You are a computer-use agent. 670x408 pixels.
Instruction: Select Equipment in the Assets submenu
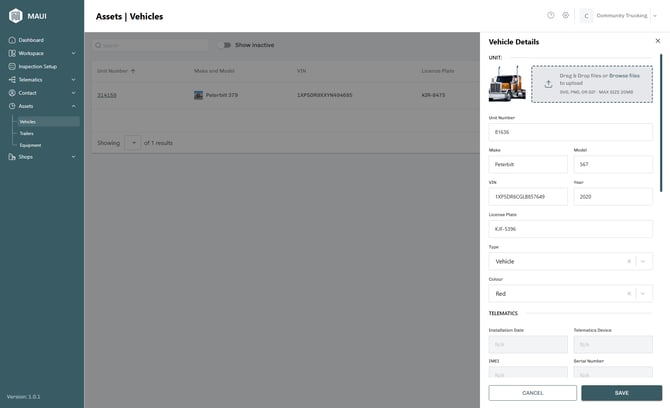pos(30,145)
